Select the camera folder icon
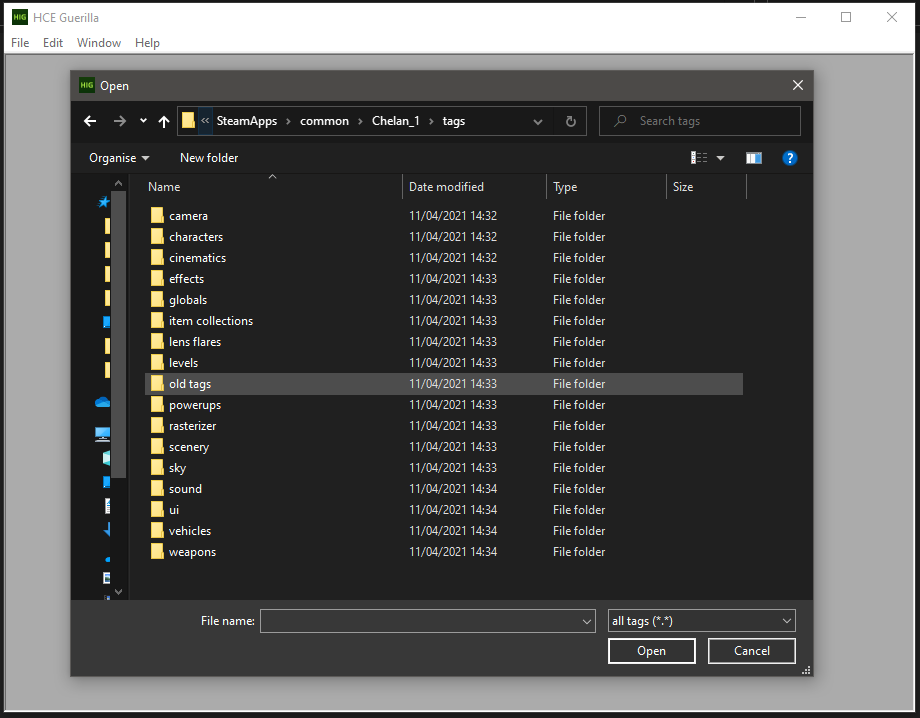The height and width of the screenshot is (718, 920). click(157, 215)
